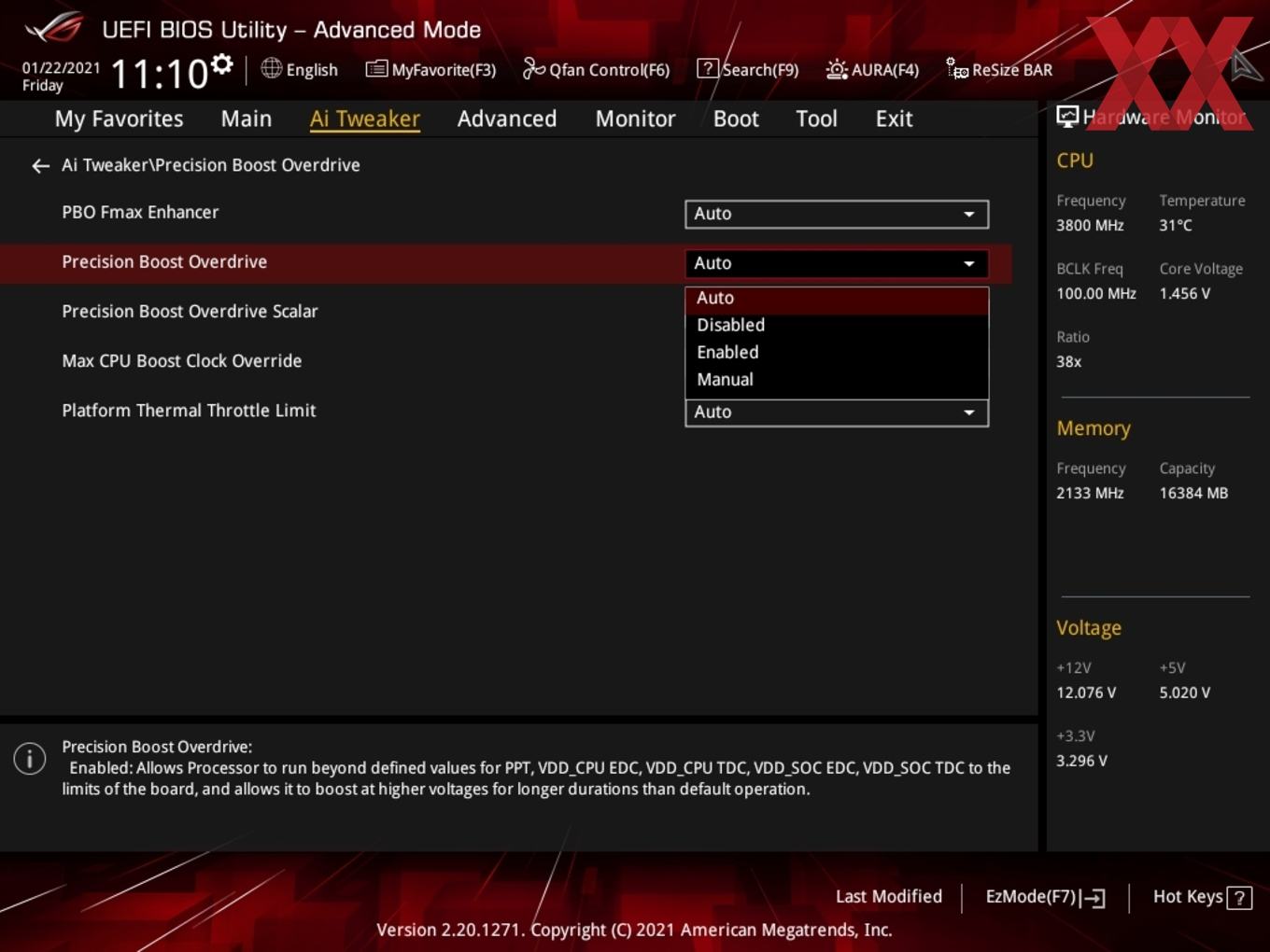Image resolution: width=1270 pixels, height=952 pixels.
Task: Click CPU temperature value 31°C
Action: click(x=1176, y=225)
